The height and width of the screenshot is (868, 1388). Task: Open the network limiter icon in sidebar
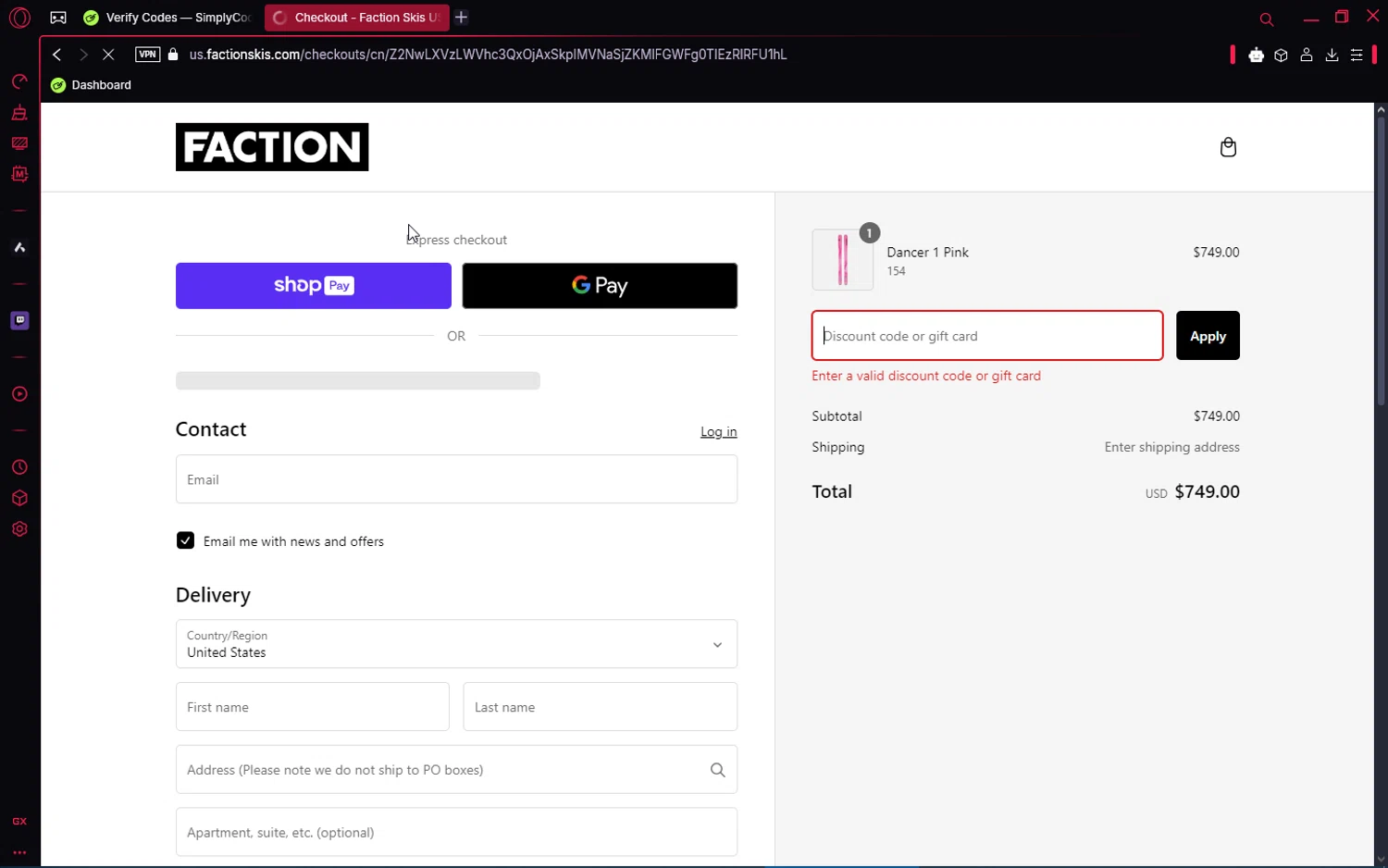click(x=19, y=143)
